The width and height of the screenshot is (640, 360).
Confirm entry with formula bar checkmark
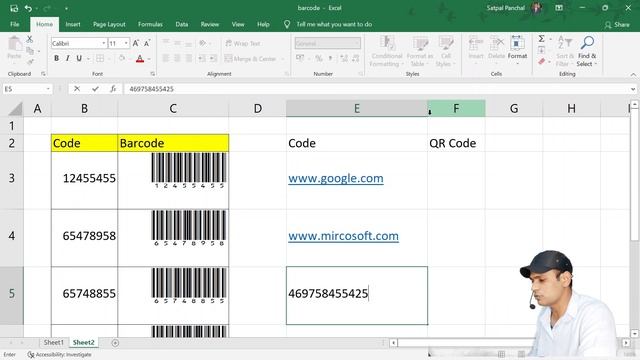pos(95,89)
